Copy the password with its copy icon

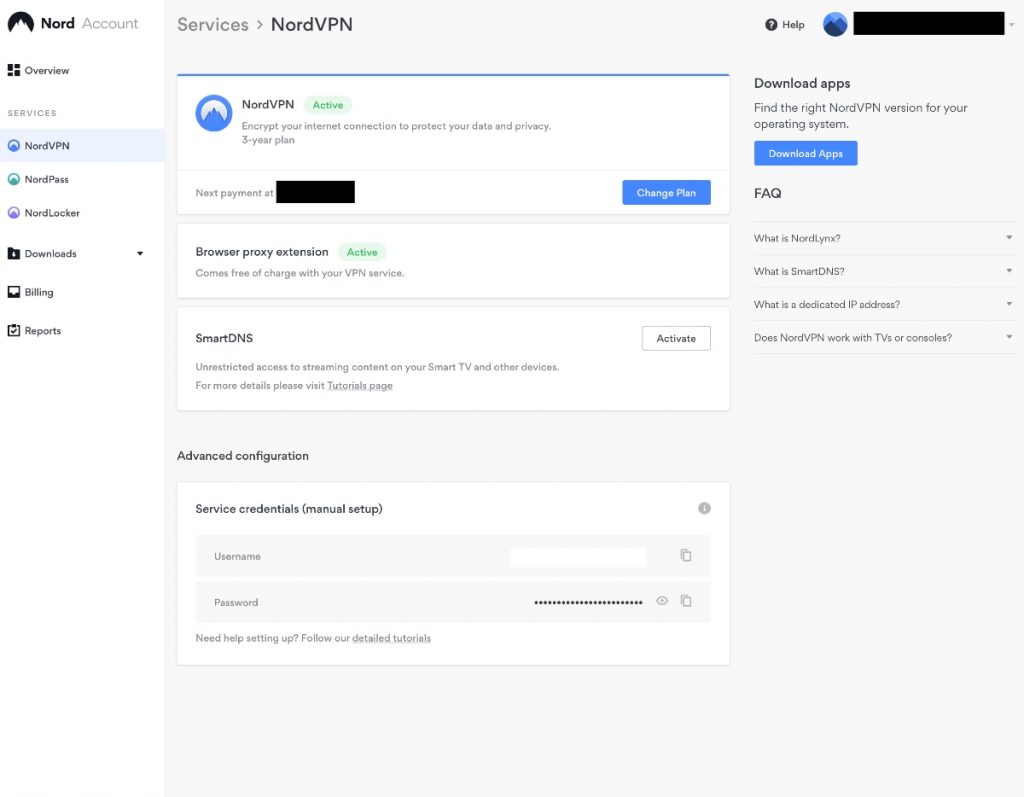tap(686, 601)
